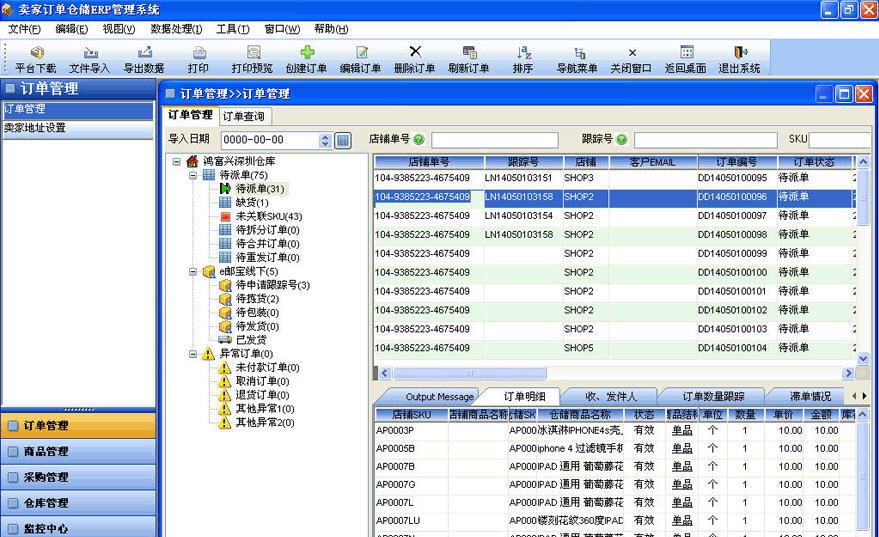Collapse the 鸿富兴深圳仓库 tree root

click(177, 161)
